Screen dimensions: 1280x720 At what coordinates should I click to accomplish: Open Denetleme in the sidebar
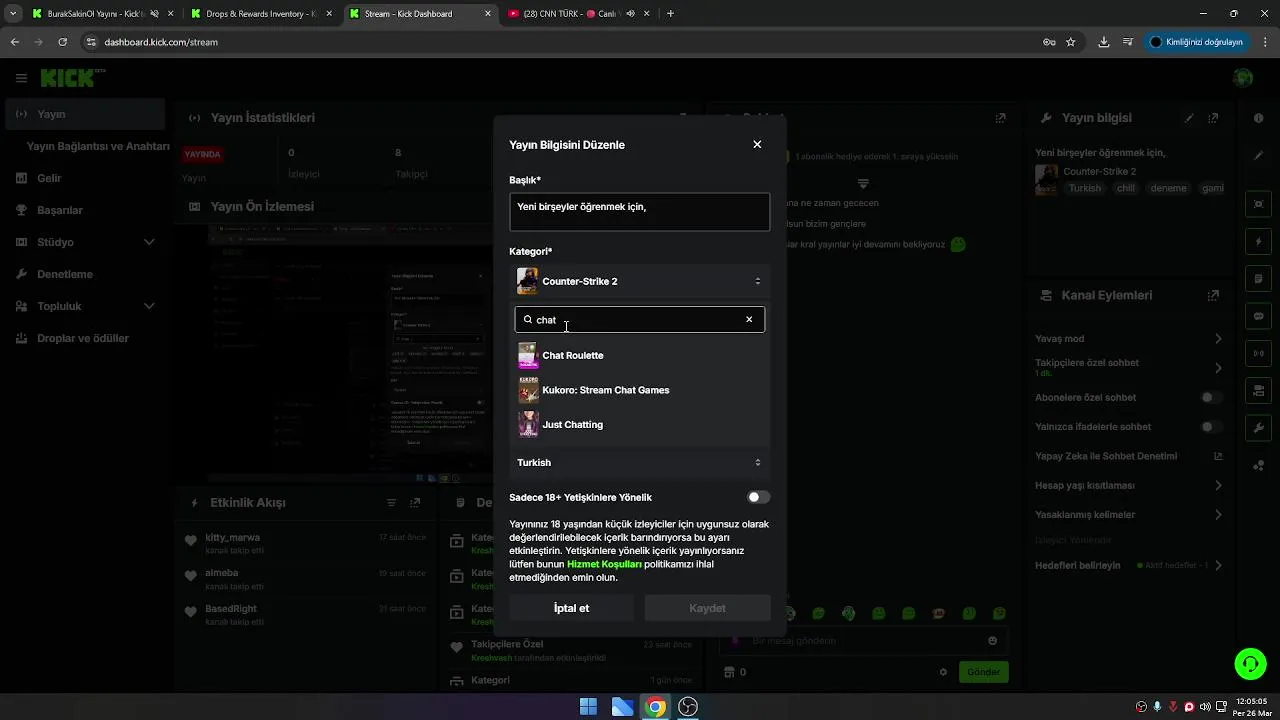point(83,274)
